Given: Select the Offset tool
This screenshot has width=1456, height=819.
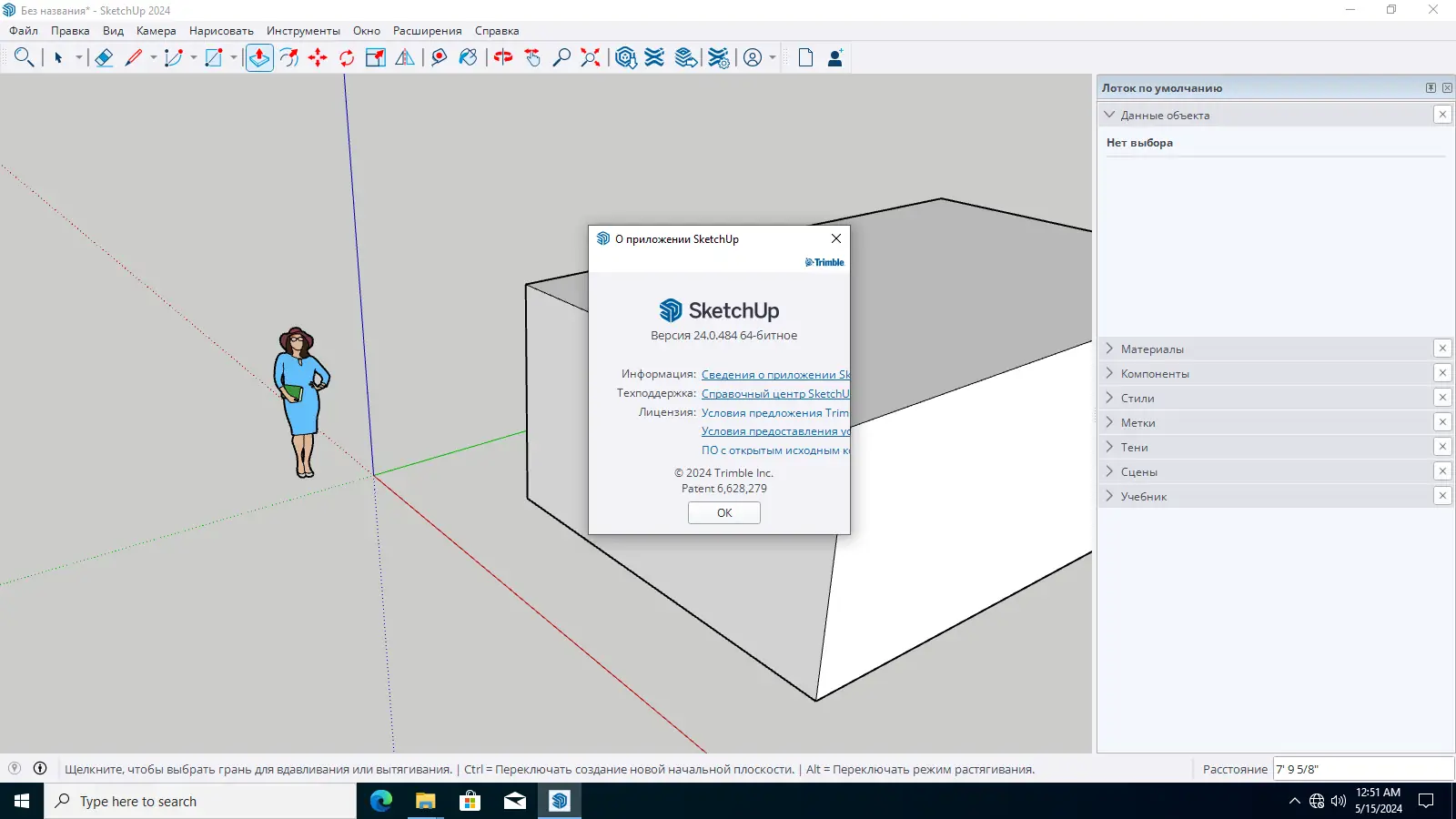Looking at the screenshot, I should point(288,57).
